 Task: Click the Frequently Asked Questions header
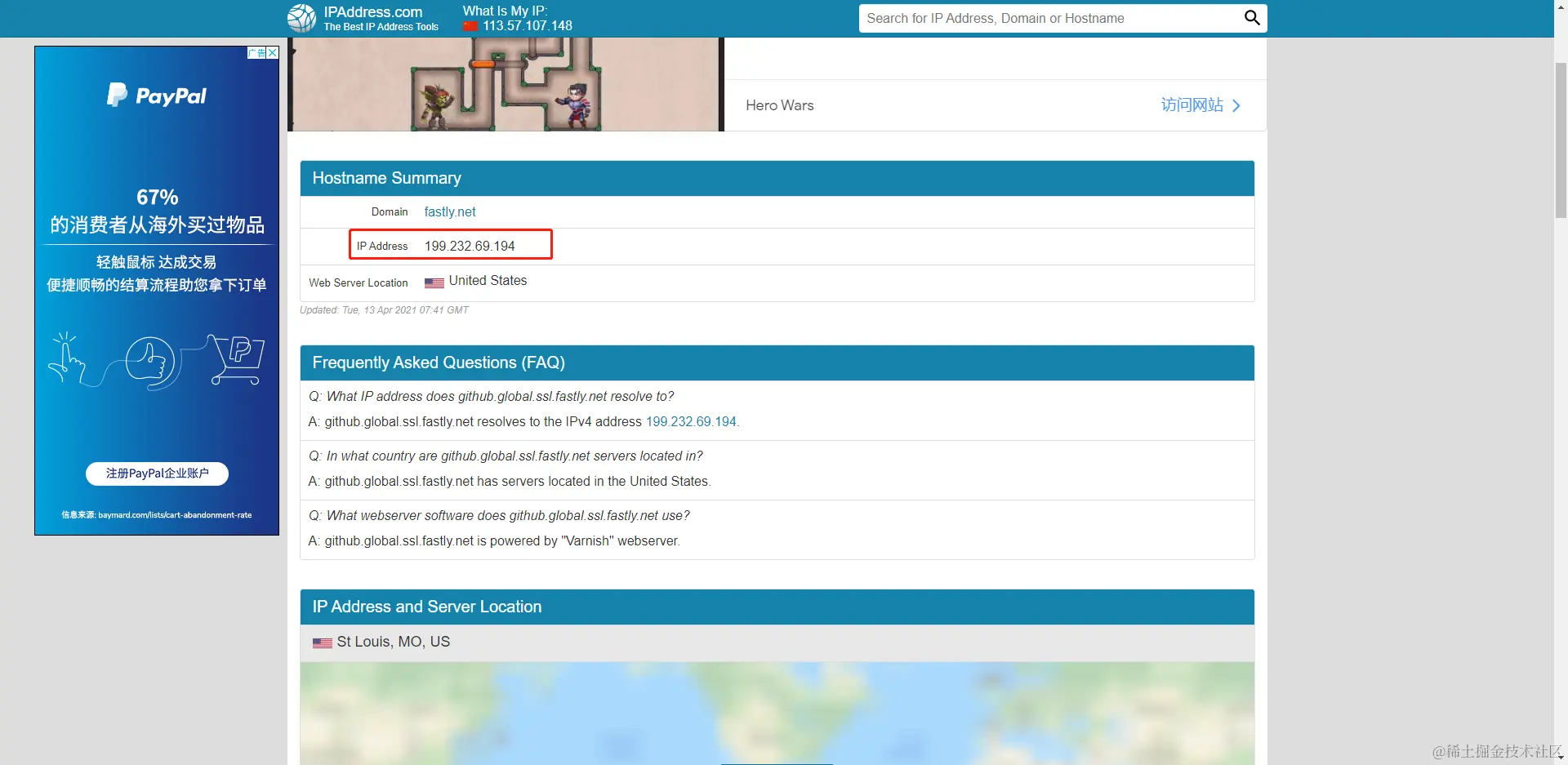(x=777, y=362)
